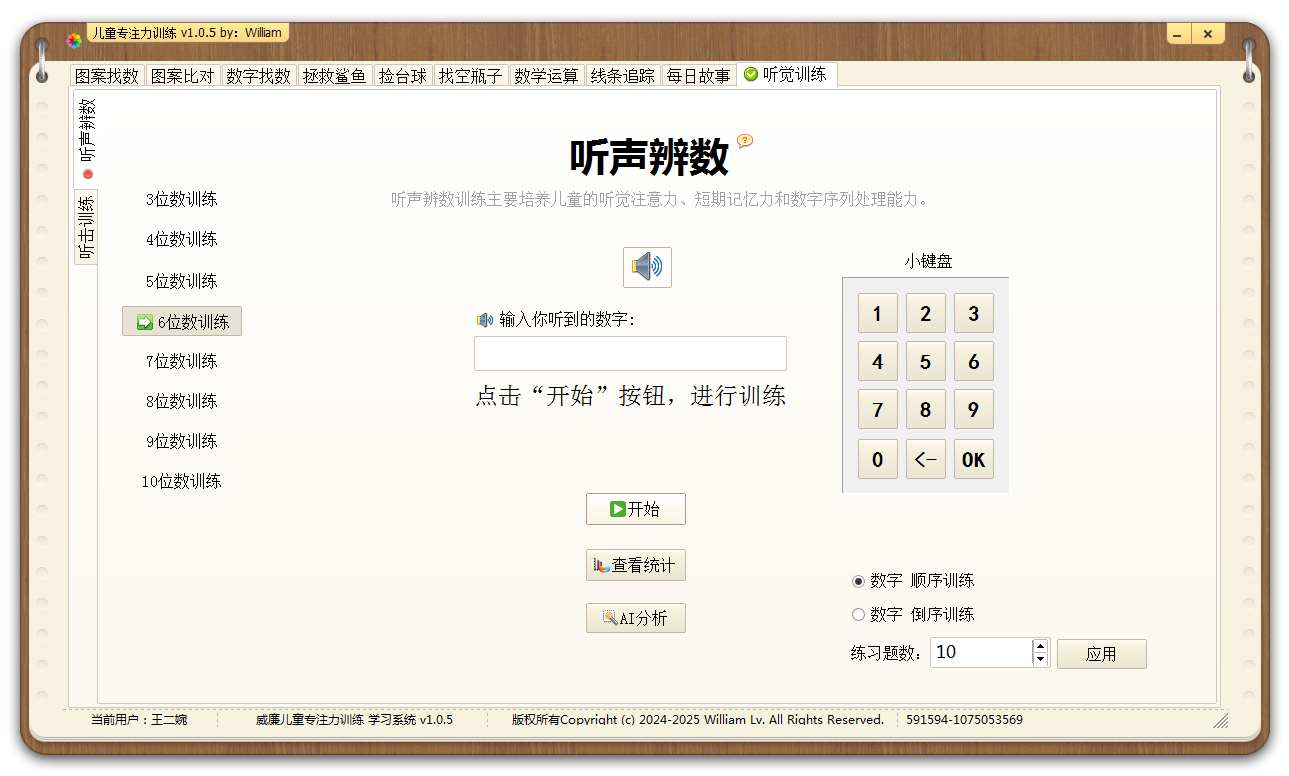
Task: Switch to the 数字找数 tab
Action: click(258, 76)
